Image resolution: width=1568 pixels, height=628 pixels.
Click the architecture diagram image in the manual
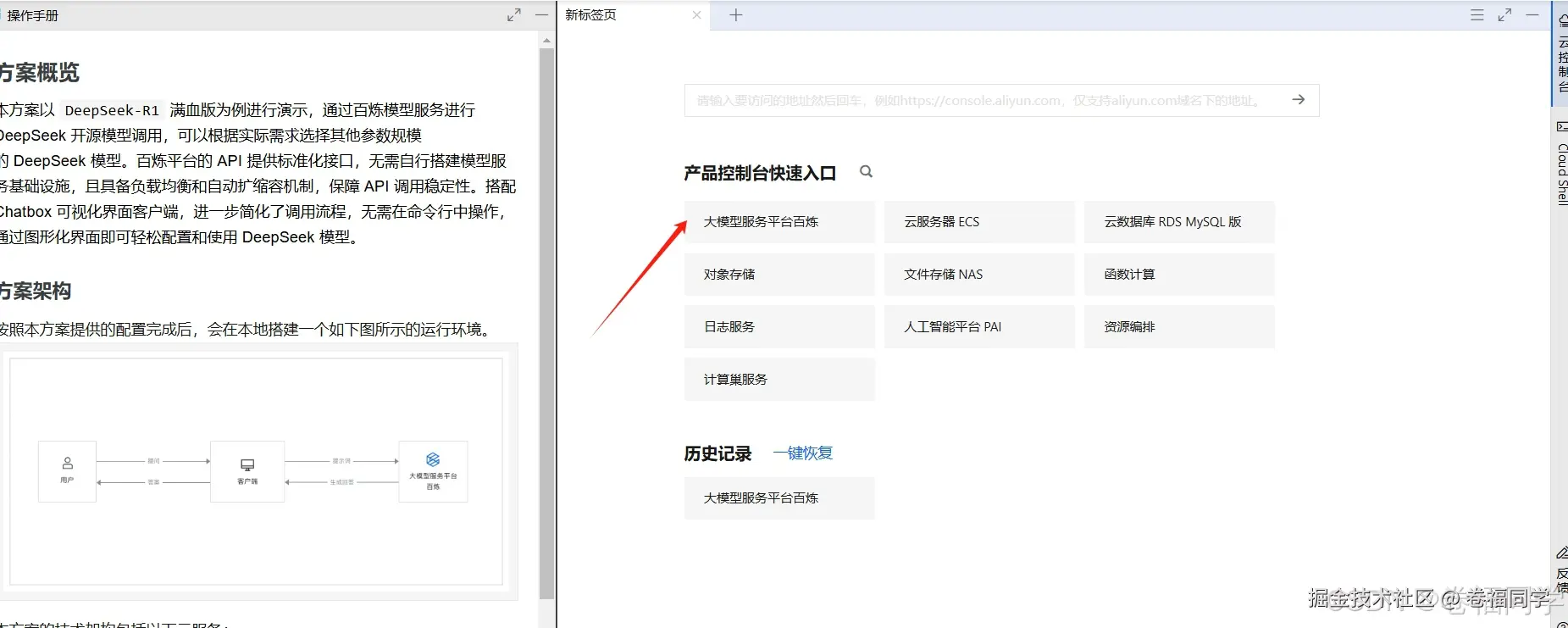256,471
